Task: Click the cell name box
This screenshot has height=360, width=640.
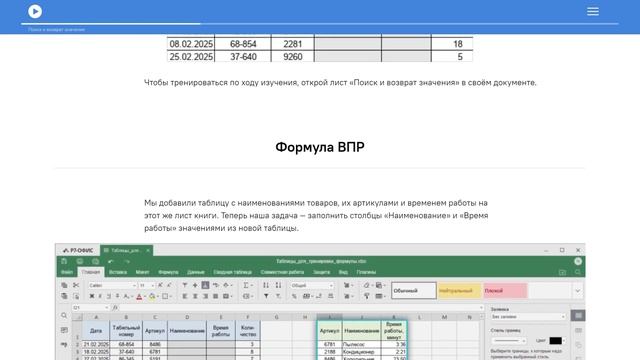Action: (91, 308)
